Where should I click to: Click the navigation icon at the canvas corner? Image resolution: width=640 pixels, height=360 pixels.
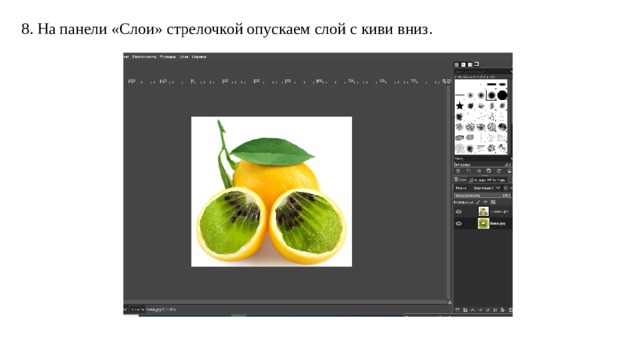tap(449, 302)
